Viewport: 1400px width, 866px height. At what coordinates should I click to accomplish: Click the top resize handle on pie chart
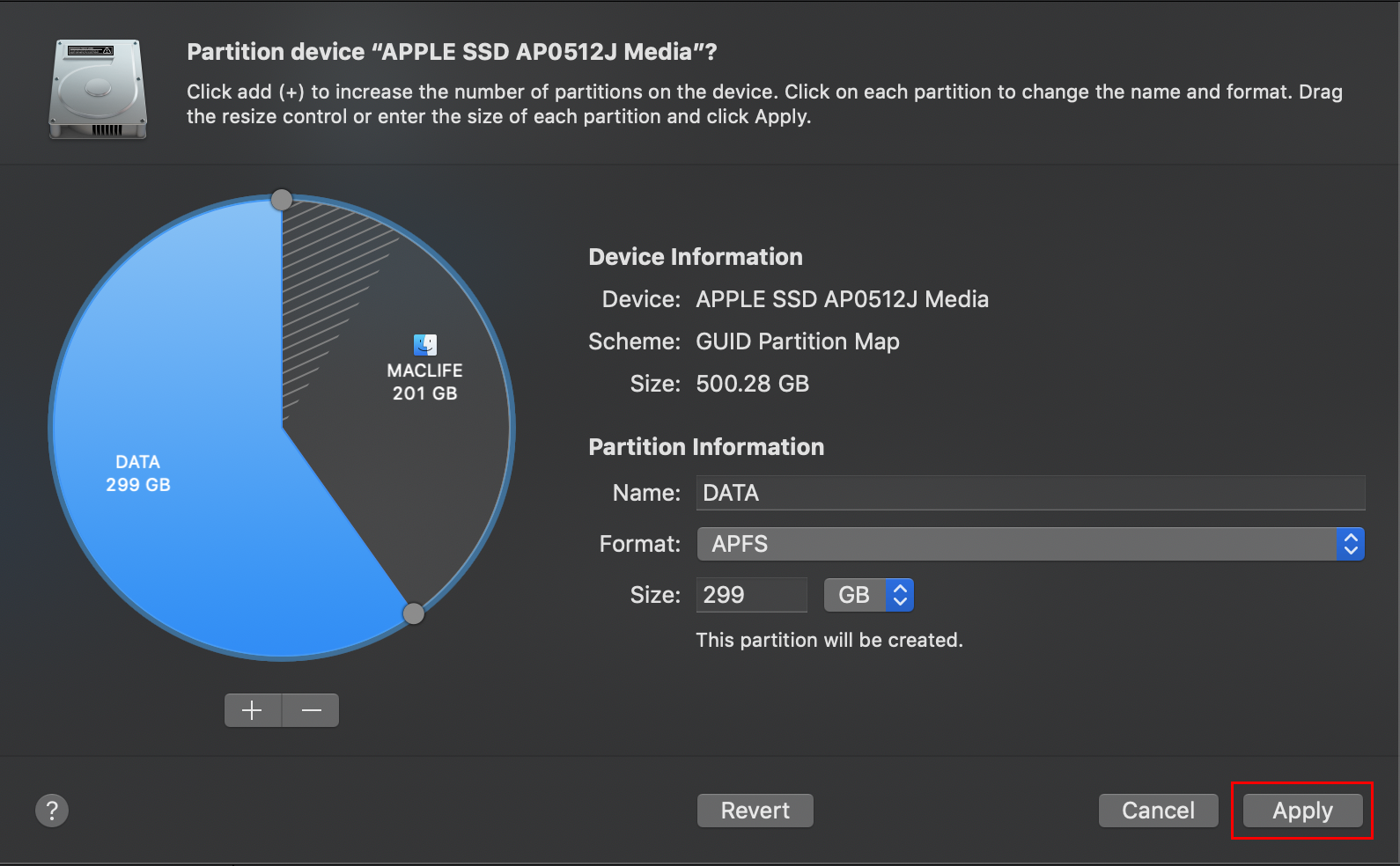pos(282,200)
